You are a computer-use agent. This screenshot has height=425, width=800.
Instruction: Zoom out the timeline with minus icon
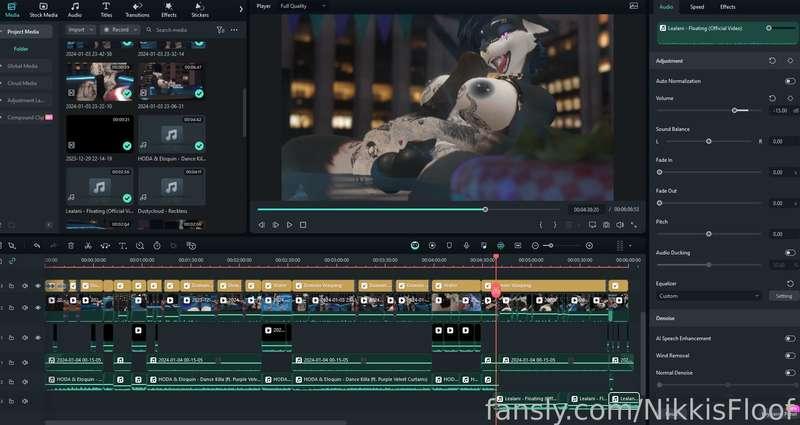pos(535,246)
